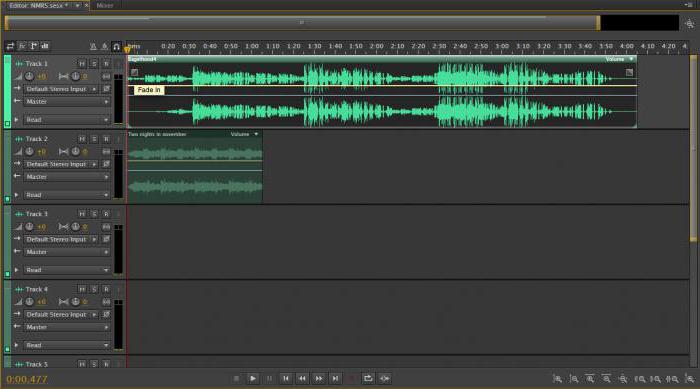The width and height of the screenshot is (700, 389).
Task: Click the Skip Selection transport icon
Action: (384, 379)
